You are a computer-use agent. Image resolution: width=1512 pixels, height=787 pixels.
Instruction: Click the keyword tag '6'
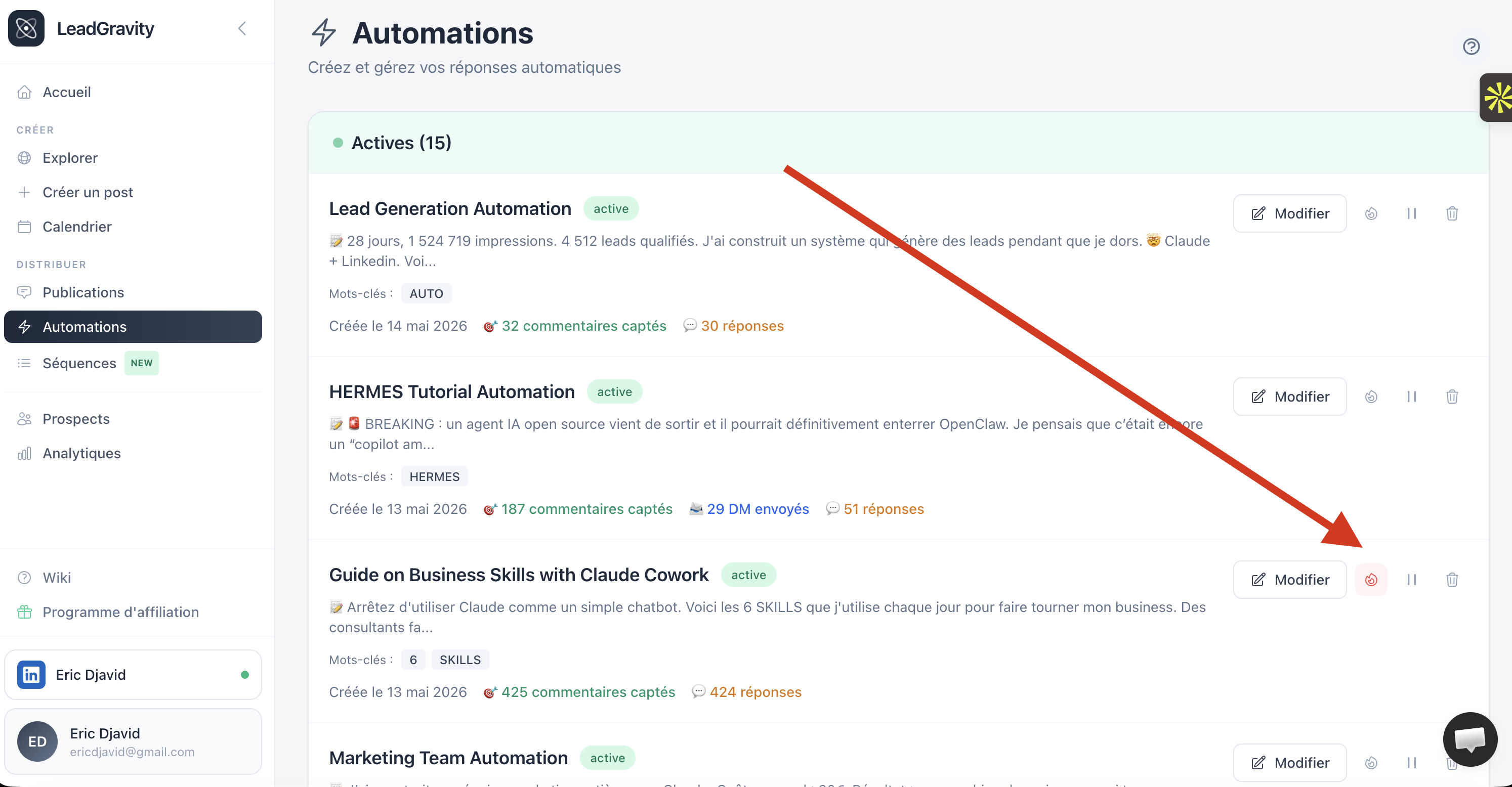tap(413, 660)
